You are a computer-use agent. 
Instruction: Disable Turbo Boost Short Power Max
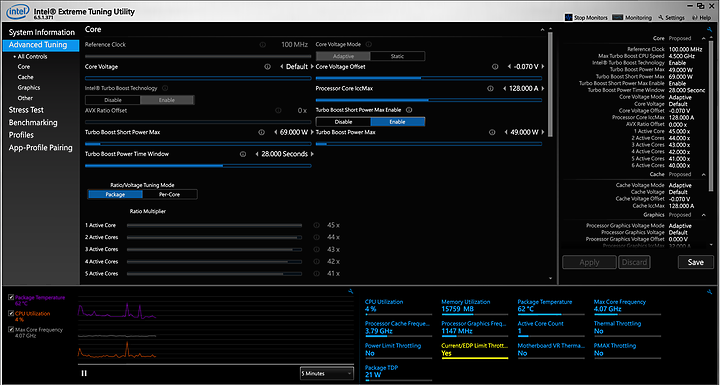343,122
